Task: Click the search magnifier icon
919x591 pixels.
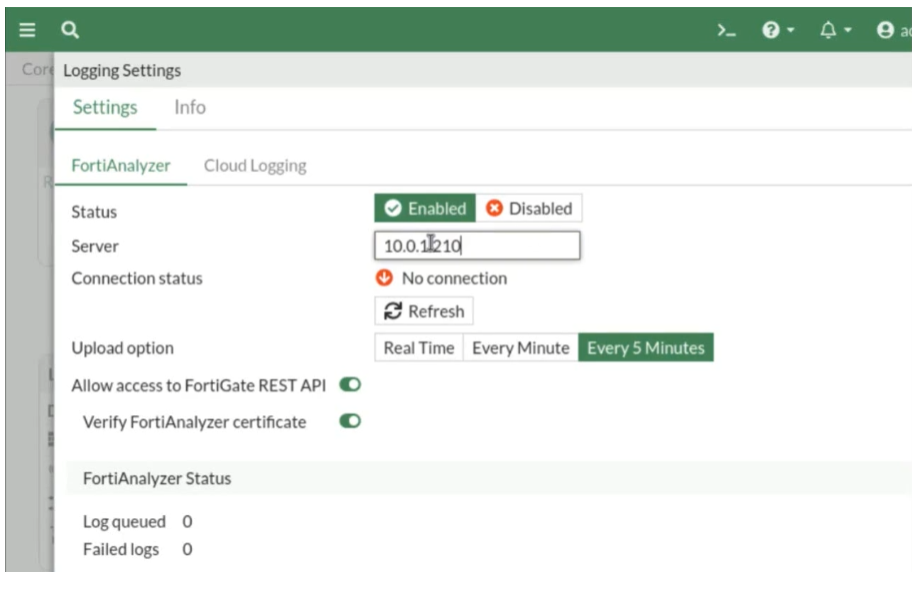Action: point(70,29)
